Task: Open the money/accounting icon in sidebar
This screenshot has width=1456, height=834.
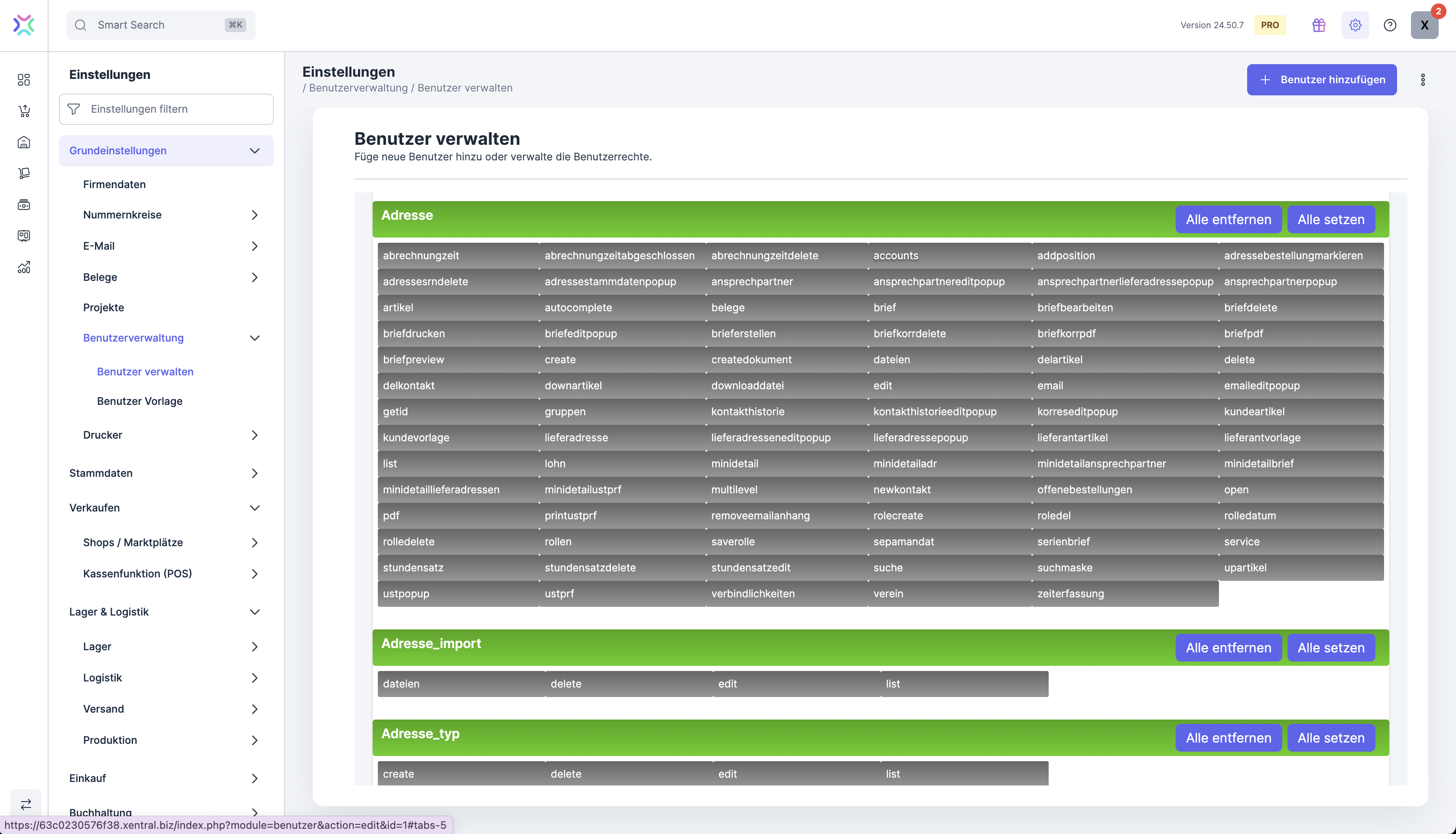Action: 23,205
